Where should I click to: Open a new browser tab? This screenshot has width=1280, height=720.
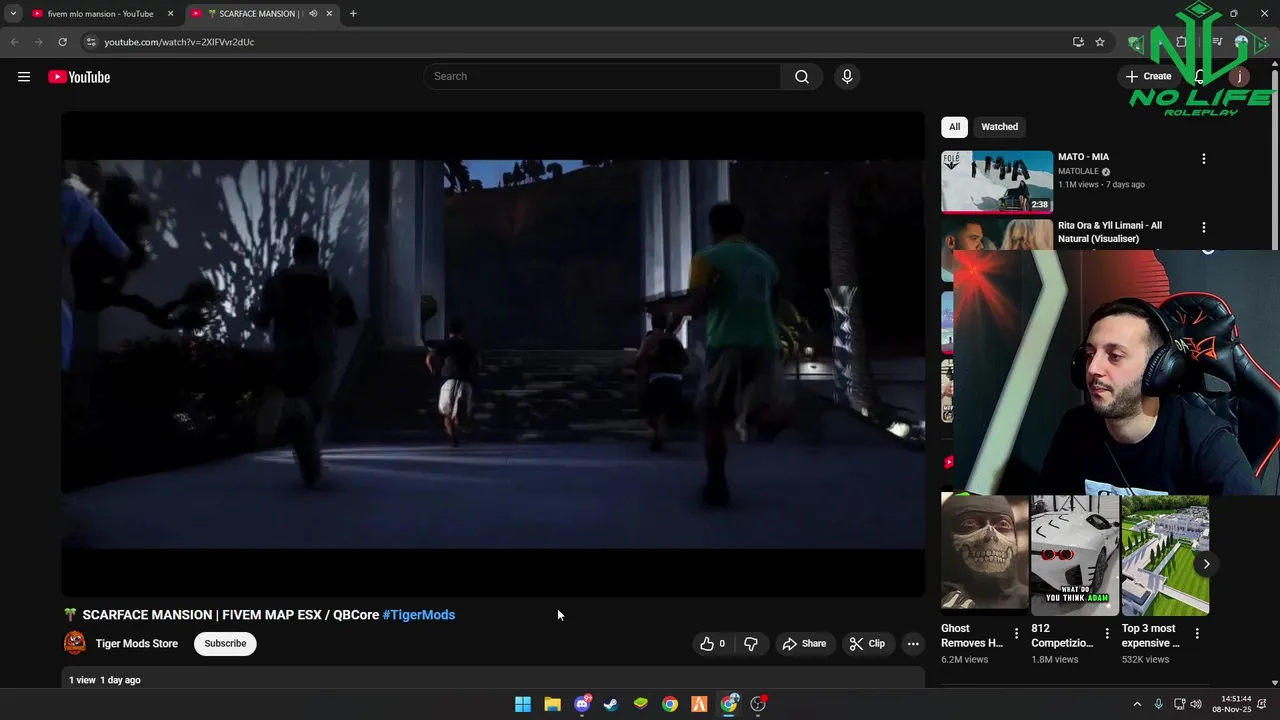click(353, 14)
